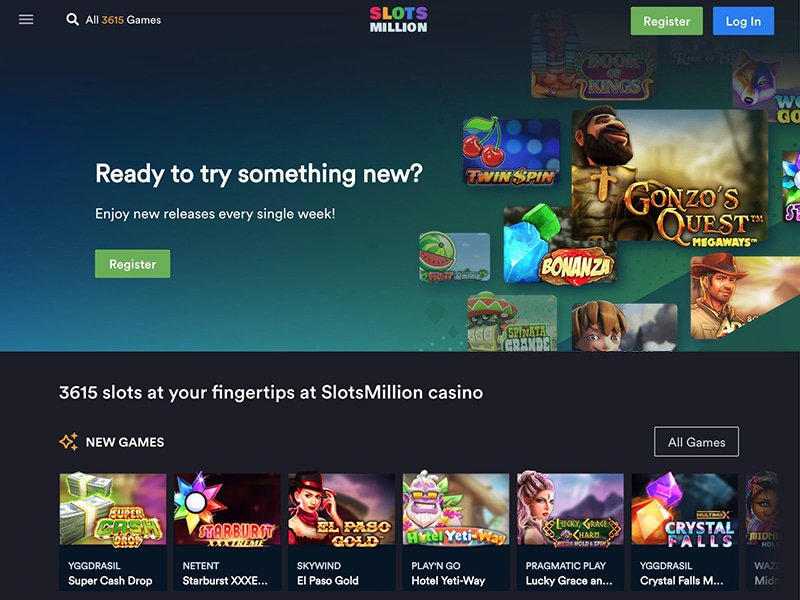Click Register under the hero text
Viewport: 800px width, 600px height.
133,264
